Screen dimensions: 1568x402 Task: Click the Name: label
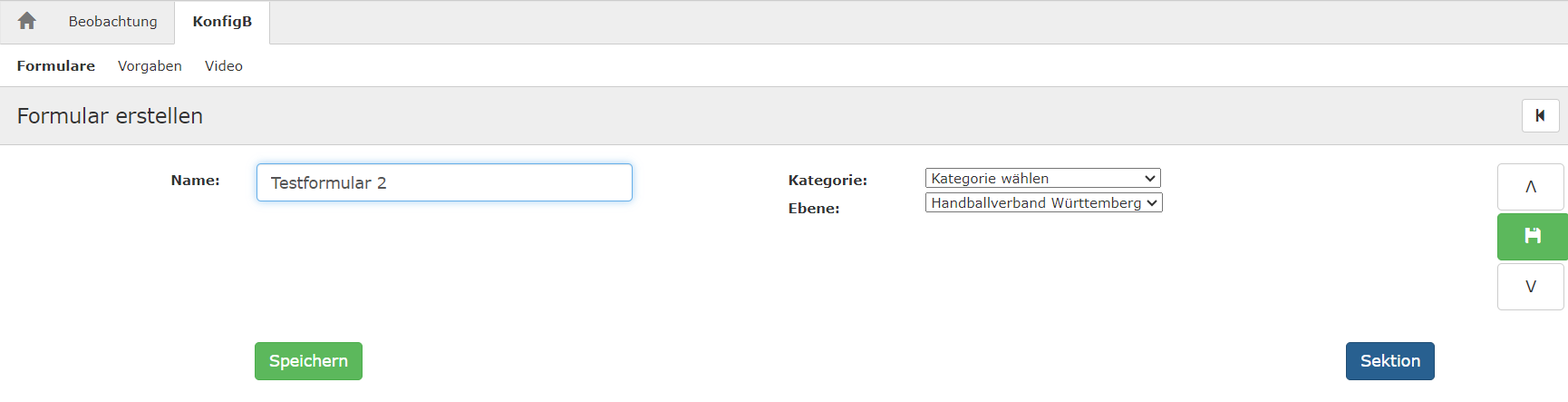[x=195, y=180]
